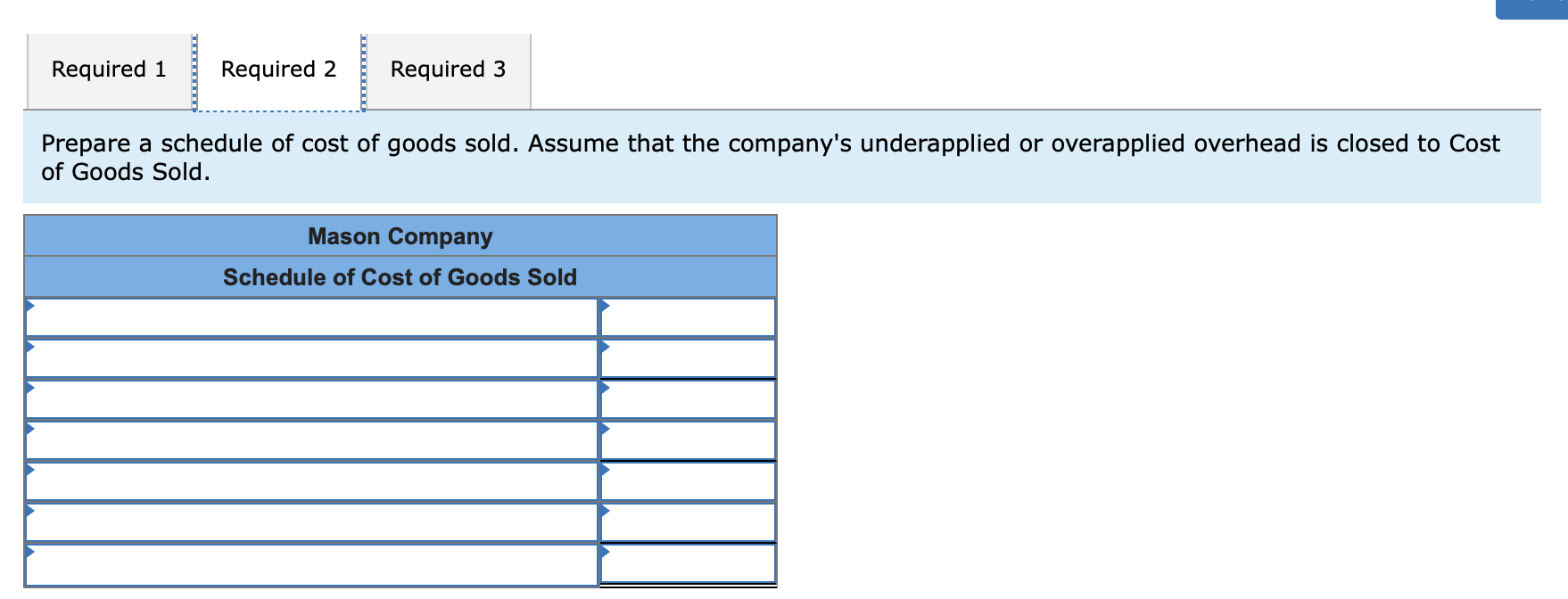
Task: Switch to the Required 1 tab
Action: (108, 69)
